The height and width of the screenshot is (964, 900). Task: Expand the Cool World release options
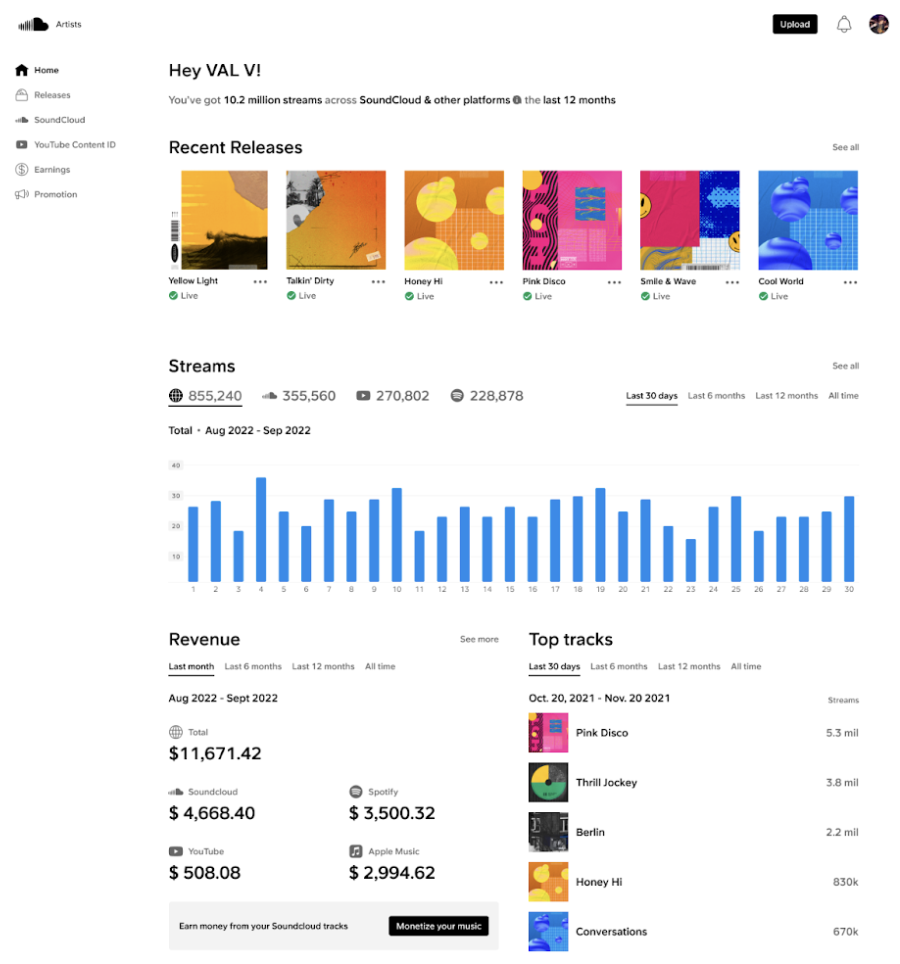point(850,282)
